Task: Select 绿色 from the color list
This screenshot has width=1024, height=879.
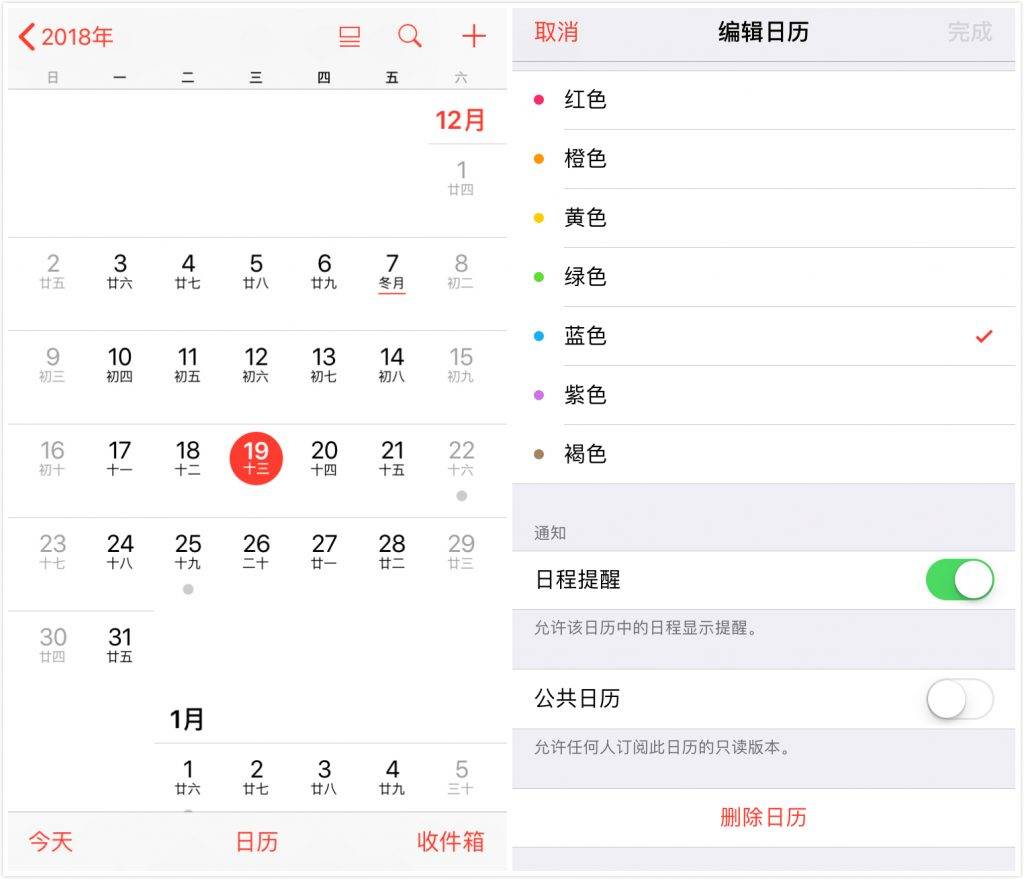Action: (585, 277)
